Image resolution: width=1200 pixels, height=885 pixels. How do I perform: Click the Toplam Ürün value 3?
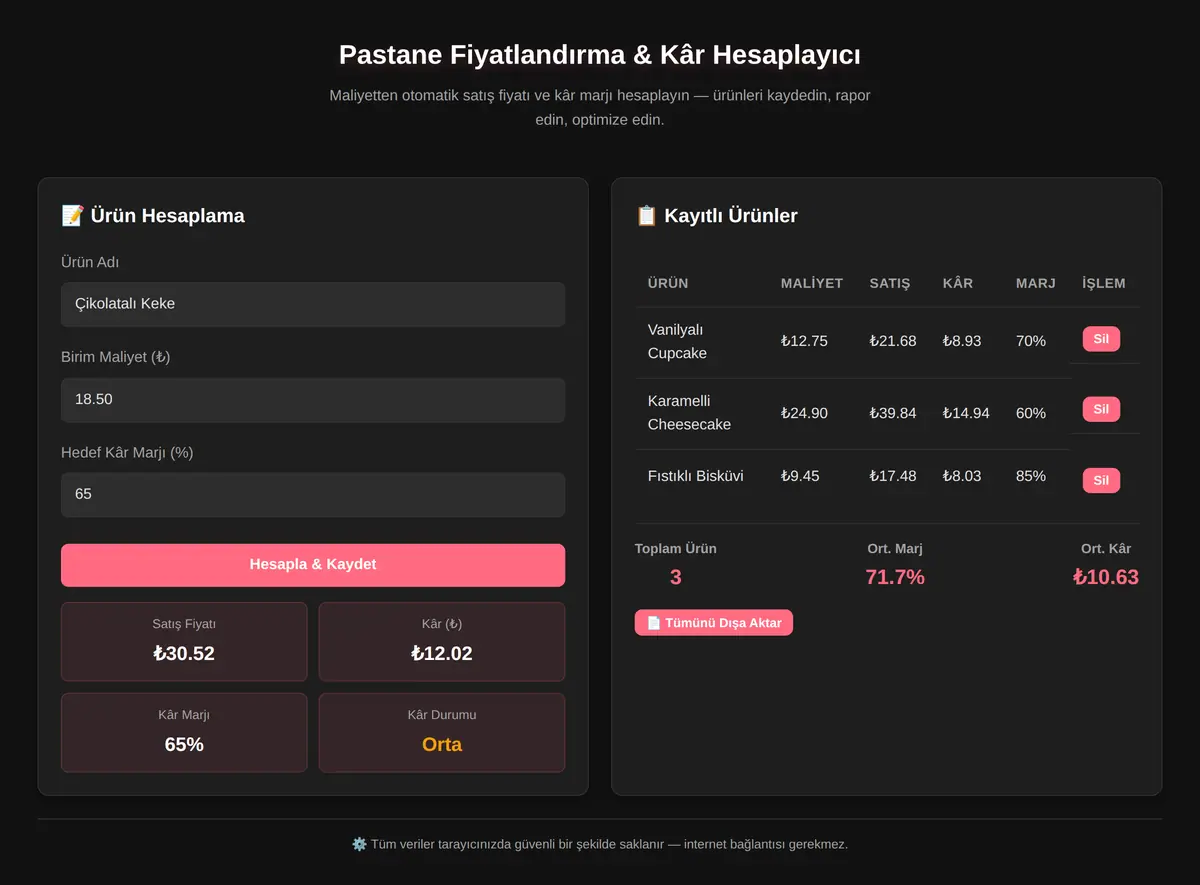click(676, 577)
